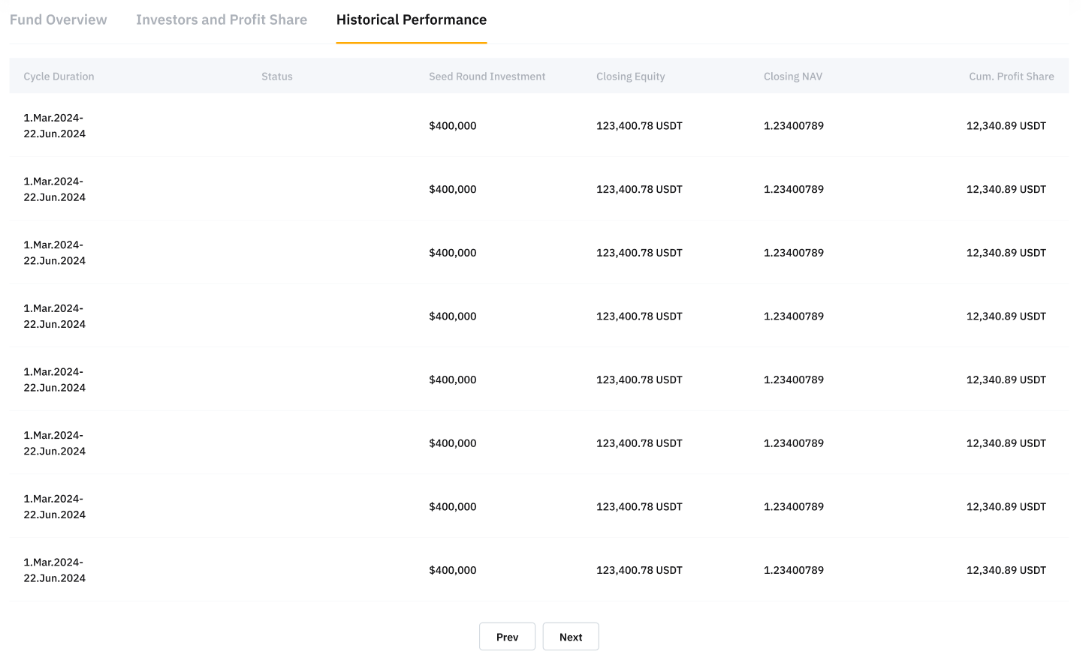Click the Status column header
1081x669 pixels.
point(277,77)
